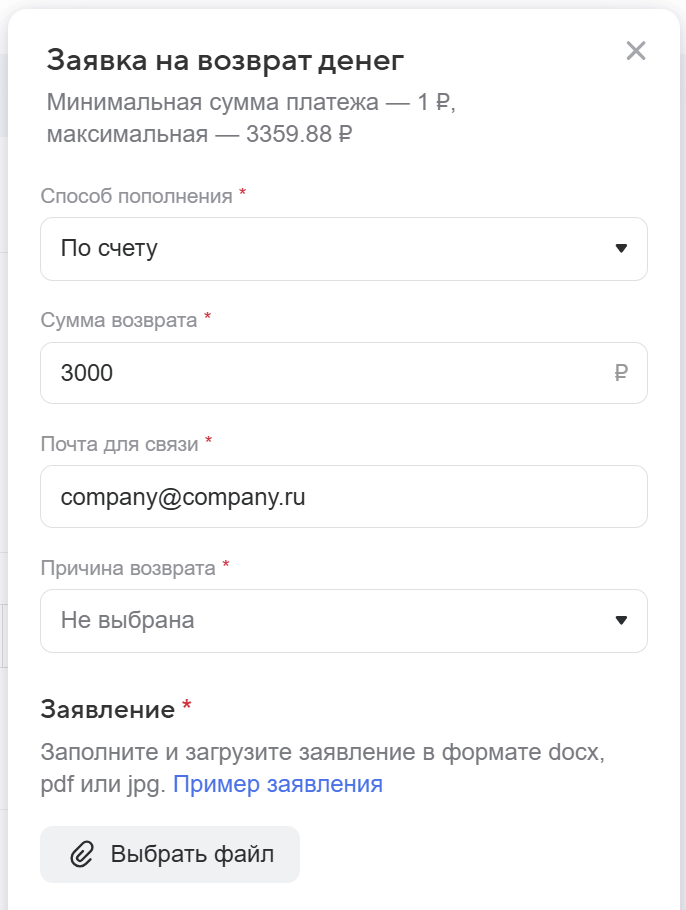
Task: Click the ruble sign in amount field
Action: [x=621, y=374]
